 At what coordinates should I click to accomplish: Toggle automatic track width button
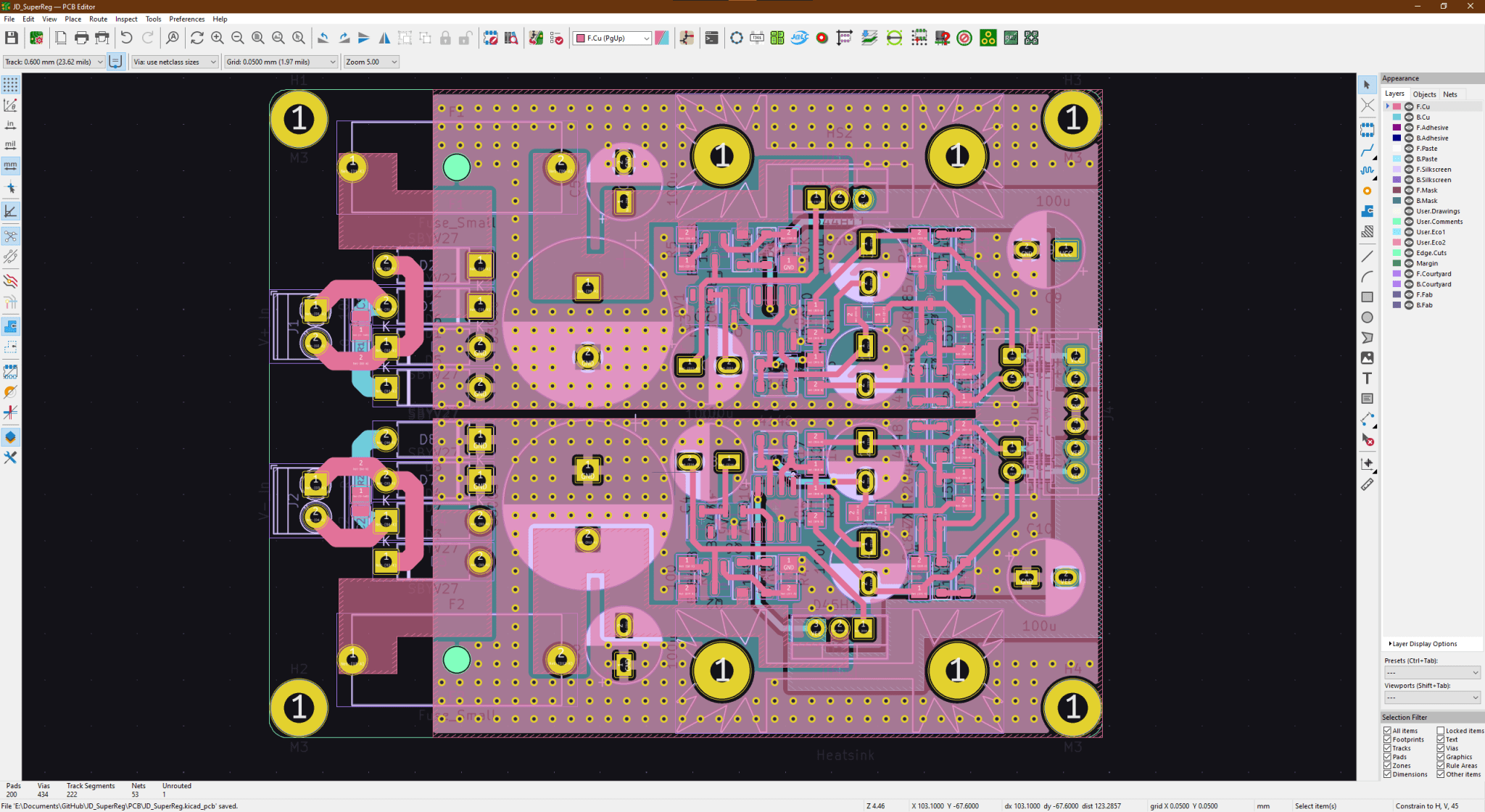[x=115, y=62]
